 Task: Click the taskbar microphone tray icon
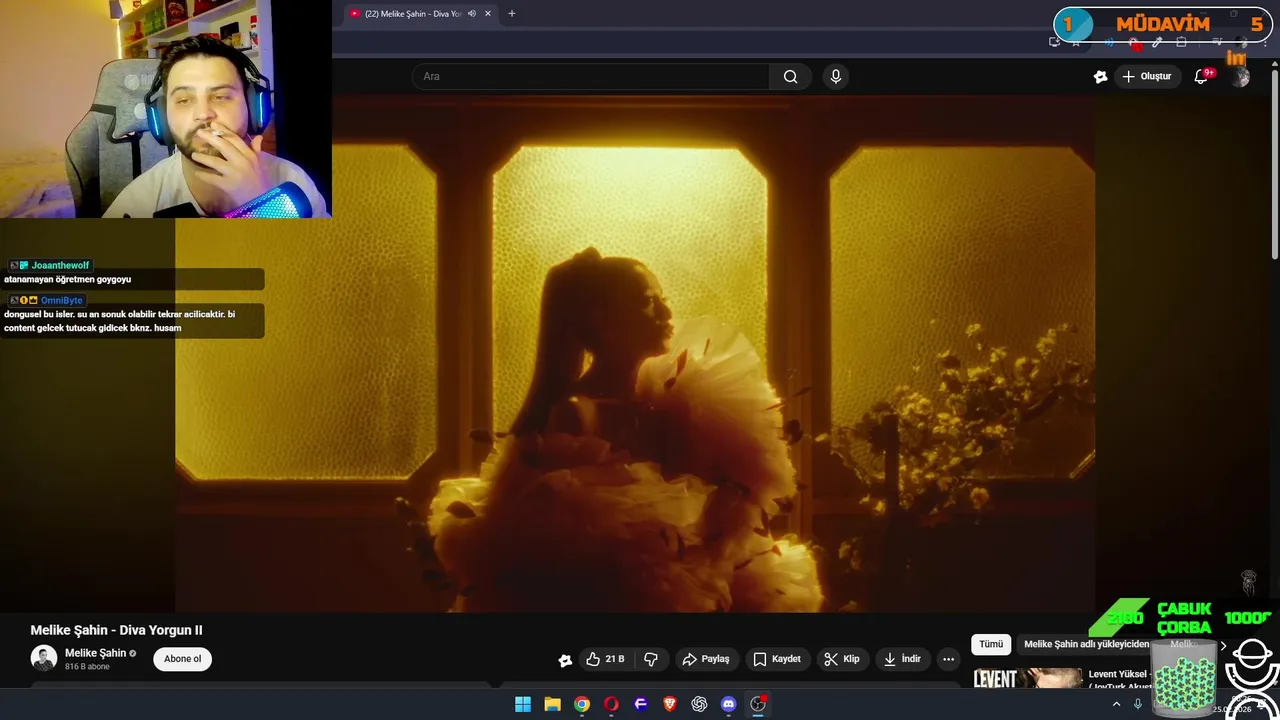1138,704
